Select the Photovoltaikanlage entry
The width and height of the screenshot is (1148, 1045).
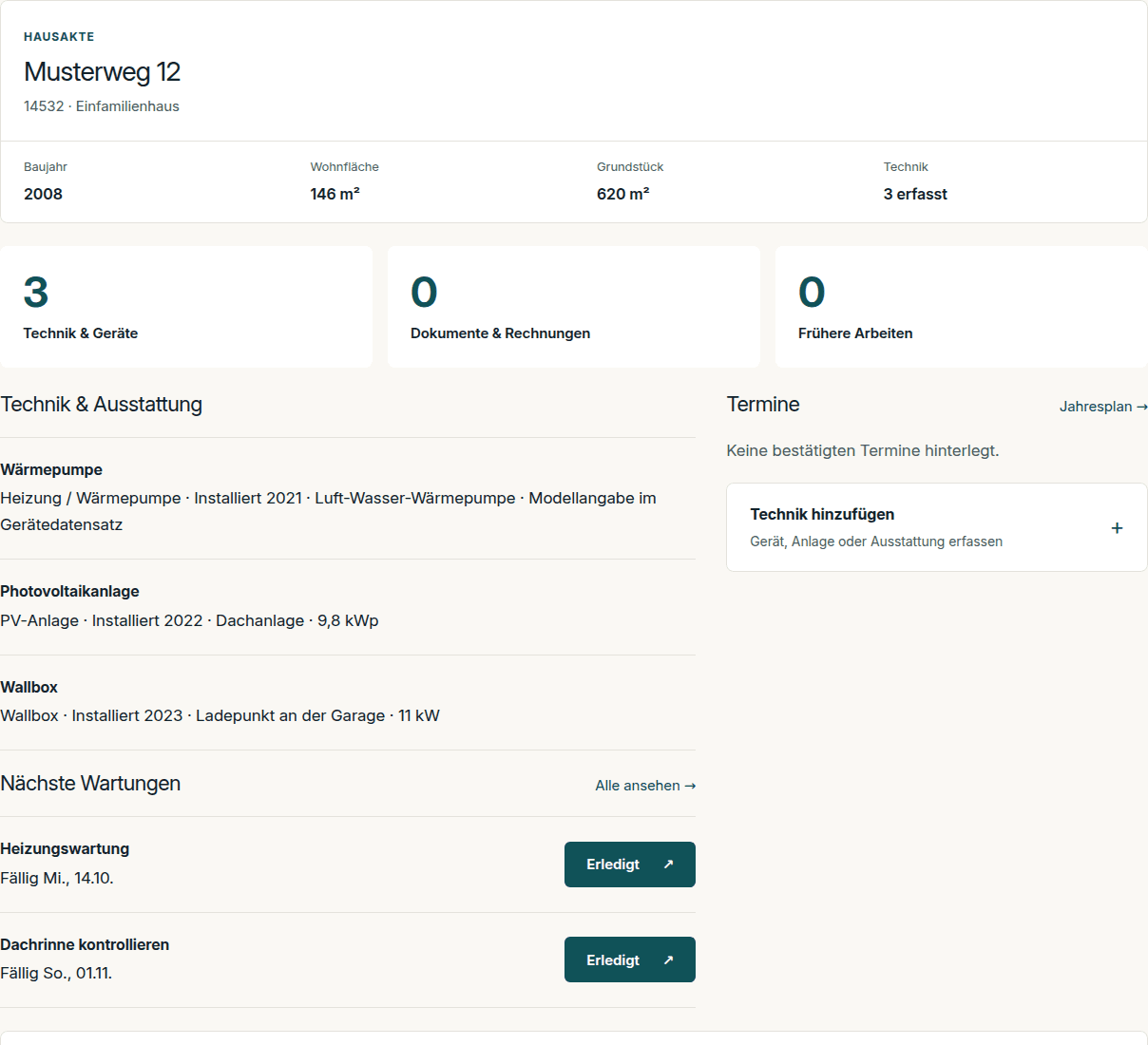(348, 607)
